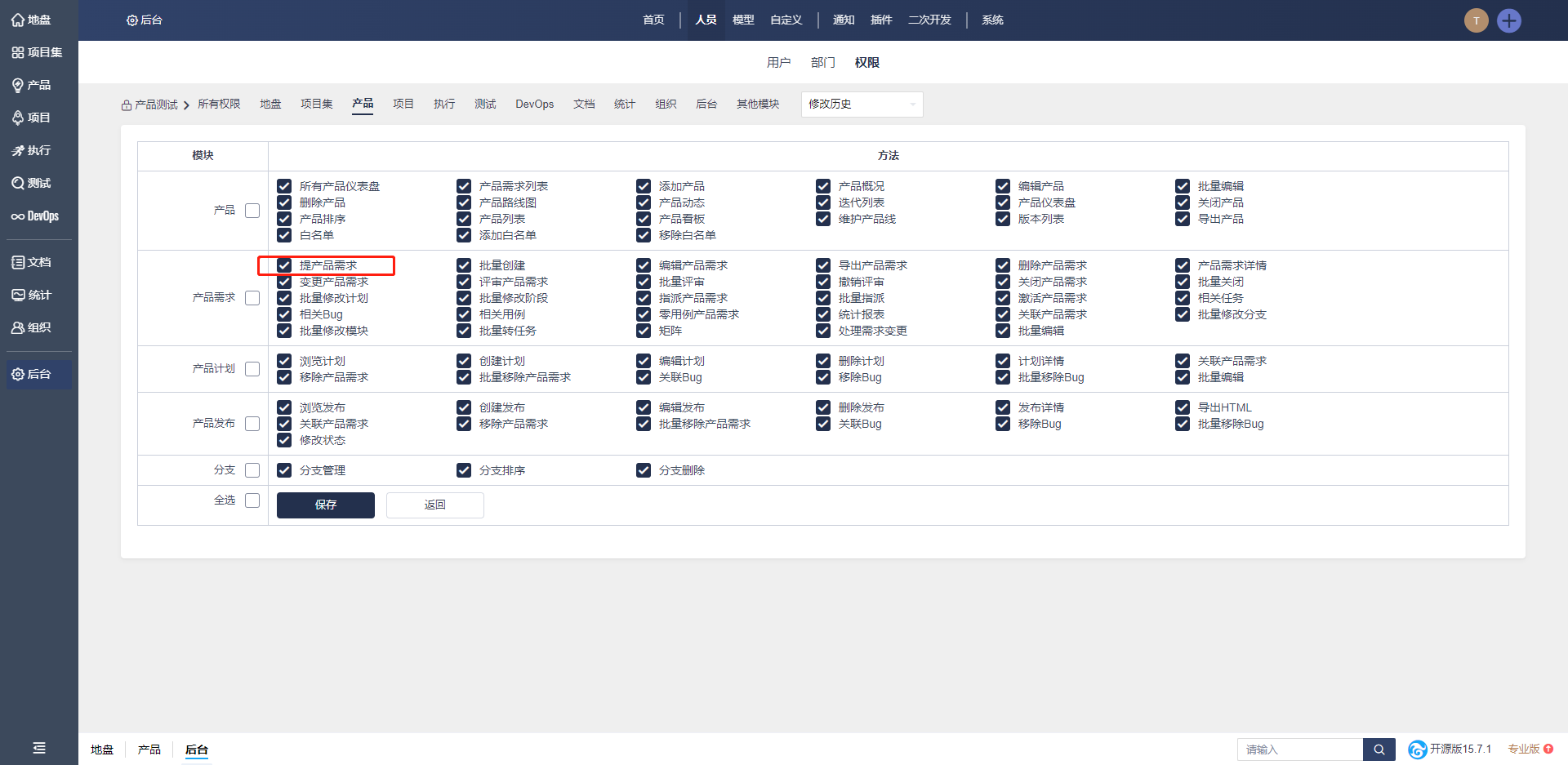The width and height of the screenshot is (1568, 765).
Task: Click the search magnifier button
Action: [1379, 749]
